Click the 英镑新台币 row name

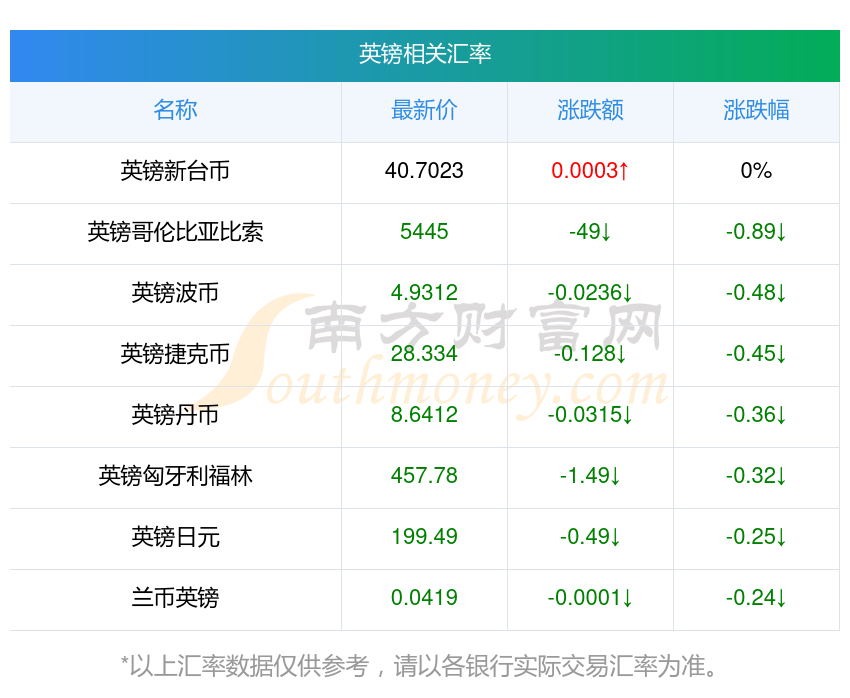[x=175, y=171]
